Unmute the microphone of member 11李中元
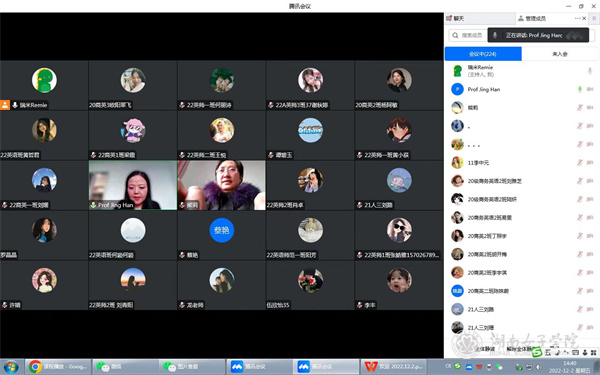600x375 pixels. (580, 163)
